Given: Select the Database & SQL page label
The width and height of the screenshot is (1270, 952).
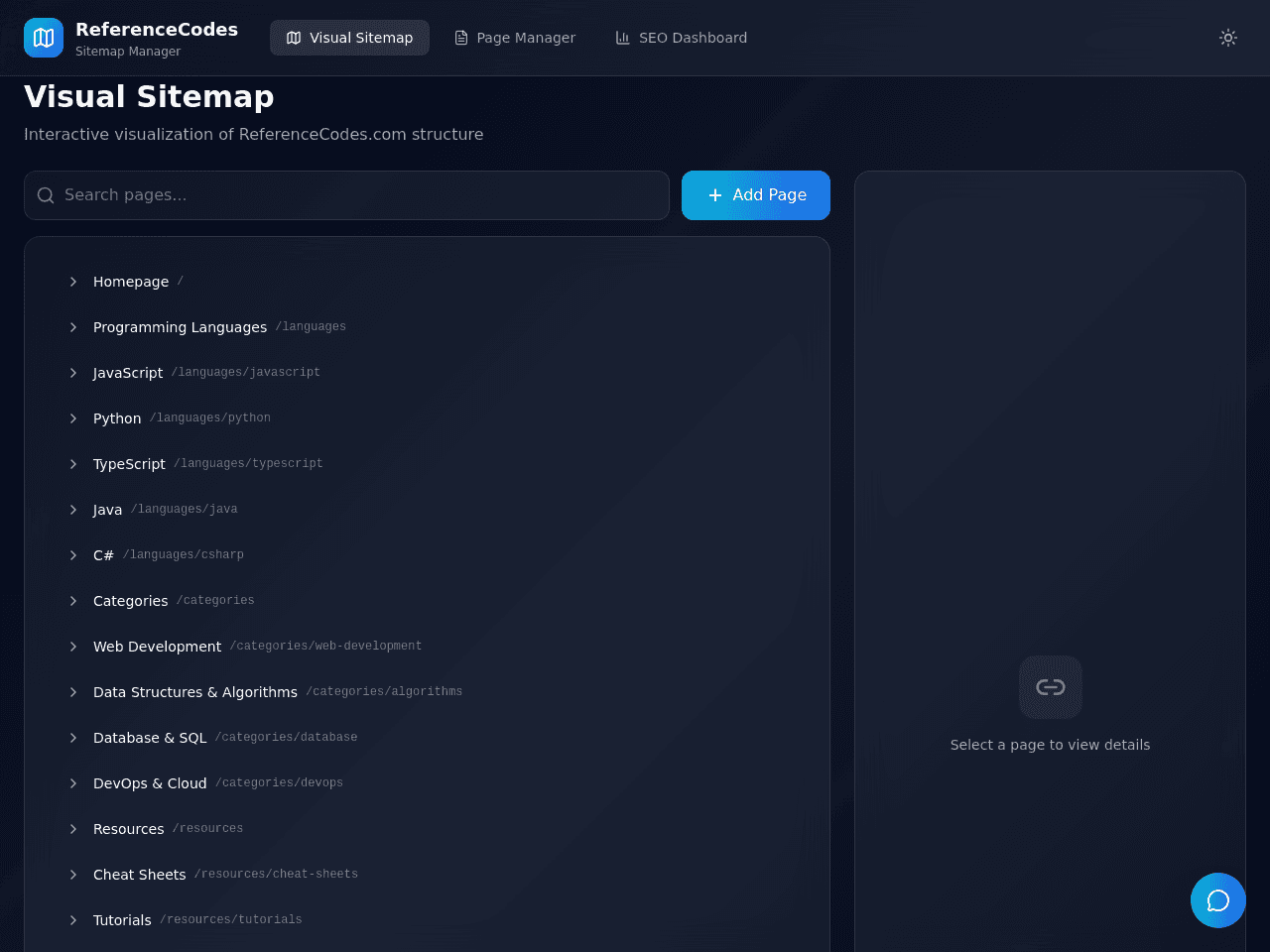Looking at the screenshot, I should coord(150,738).
